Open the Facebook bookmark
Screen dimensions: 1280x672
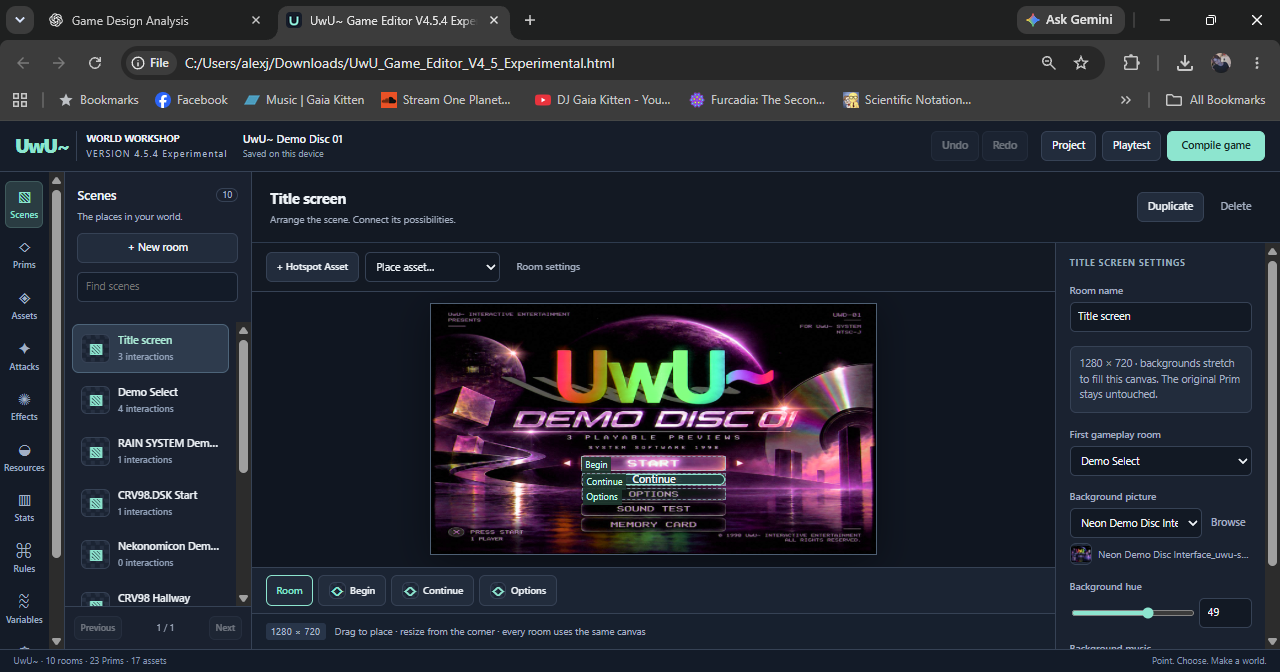coord(191,100)
